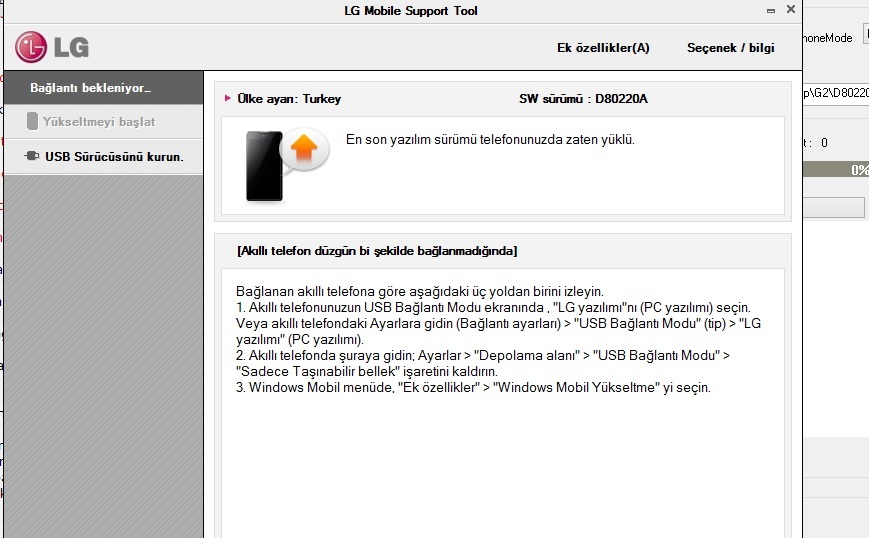Viewport: 869px width, 538px height.
Task: Click SW sürümü : D80220A text
Action: pyautogui.click(x=583, y=99)
